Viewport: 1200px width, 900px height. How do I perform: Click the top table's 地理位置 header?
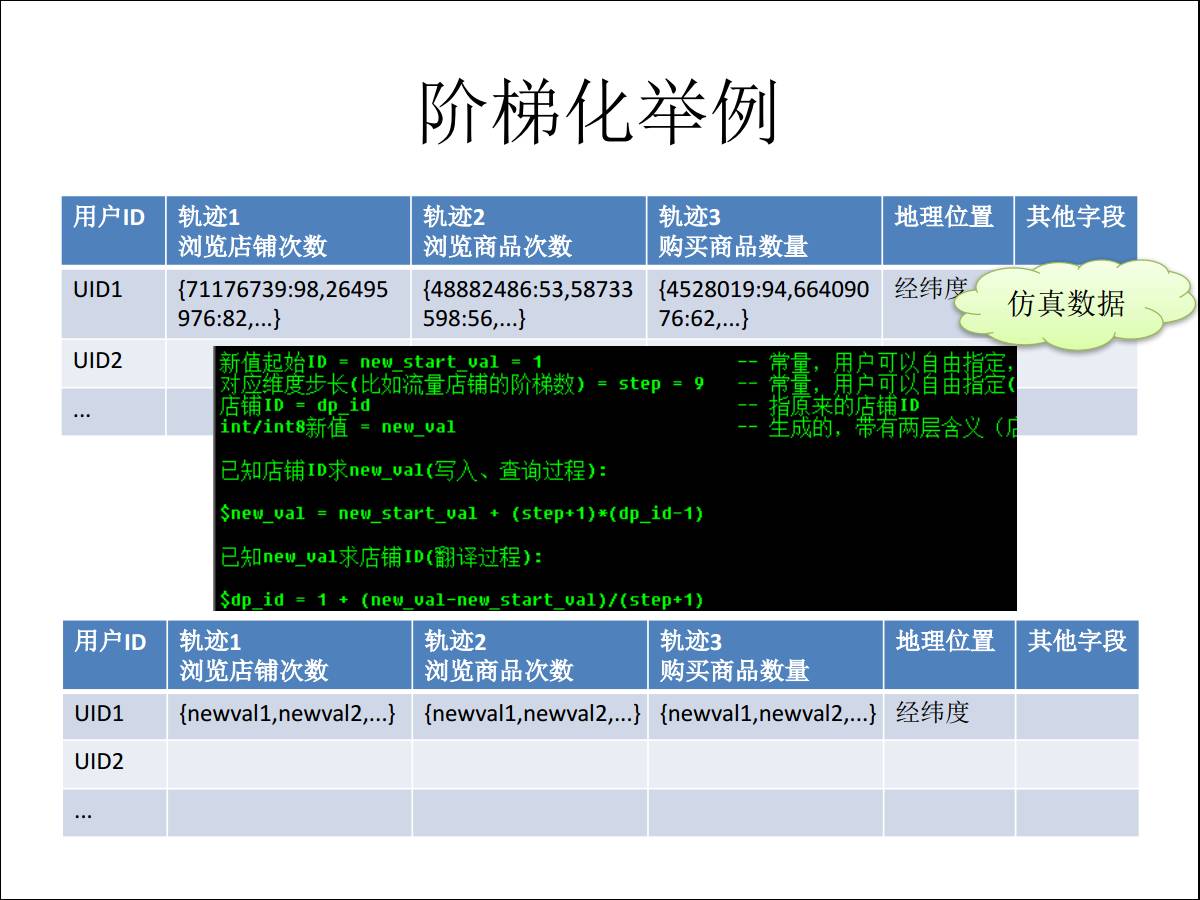click(x=946, y=218)
